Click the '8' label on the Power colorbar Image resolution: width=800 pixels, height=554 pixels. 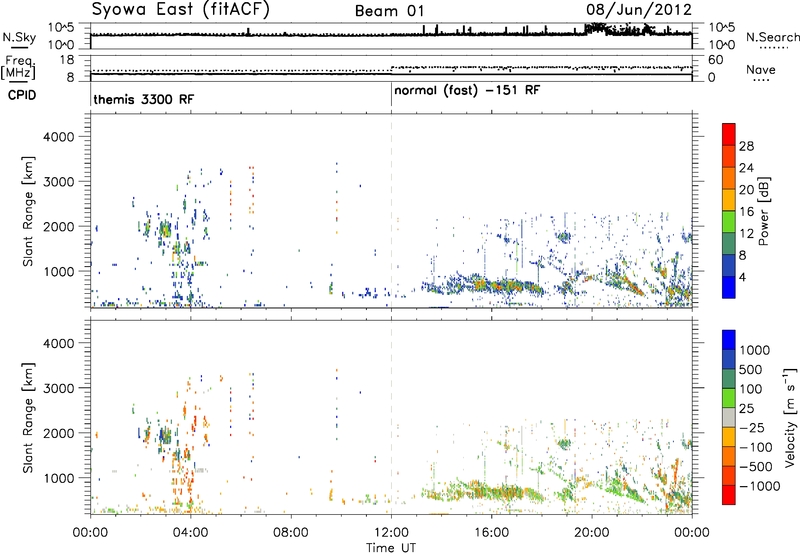pos(743,256)
